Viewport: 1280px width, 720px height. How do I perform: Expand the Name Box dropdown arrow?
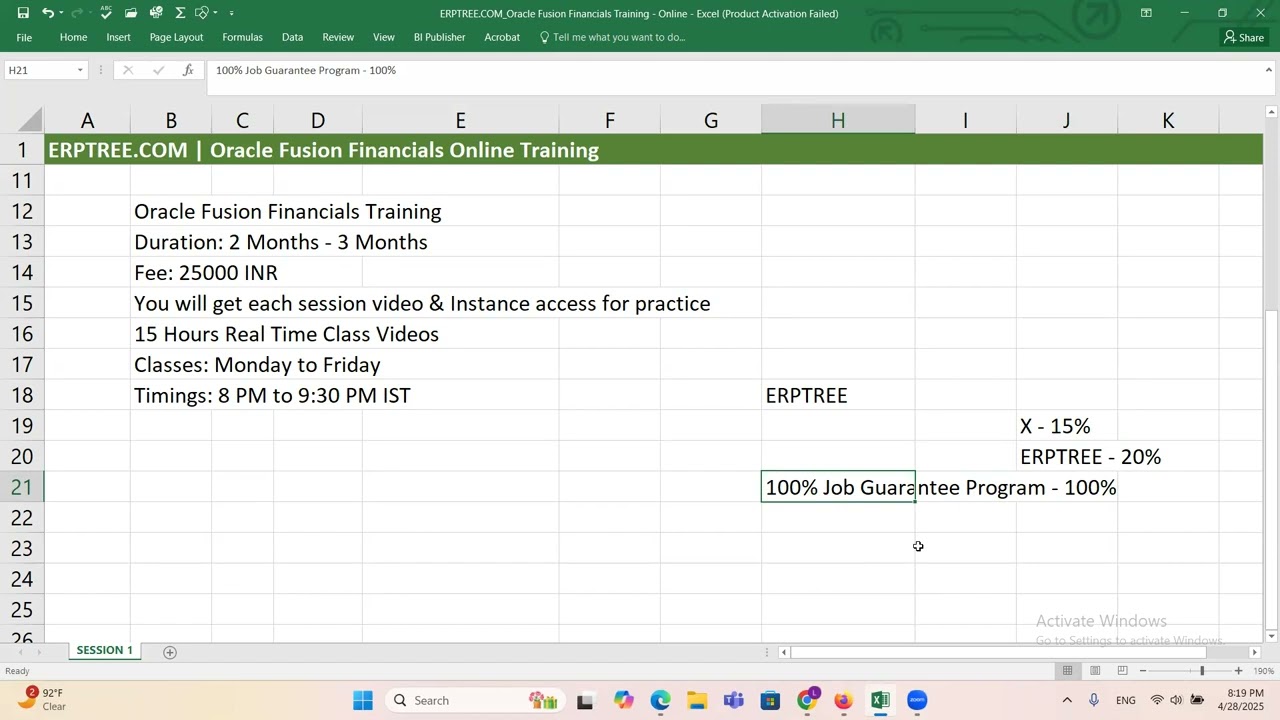click(x=80, y=70)
